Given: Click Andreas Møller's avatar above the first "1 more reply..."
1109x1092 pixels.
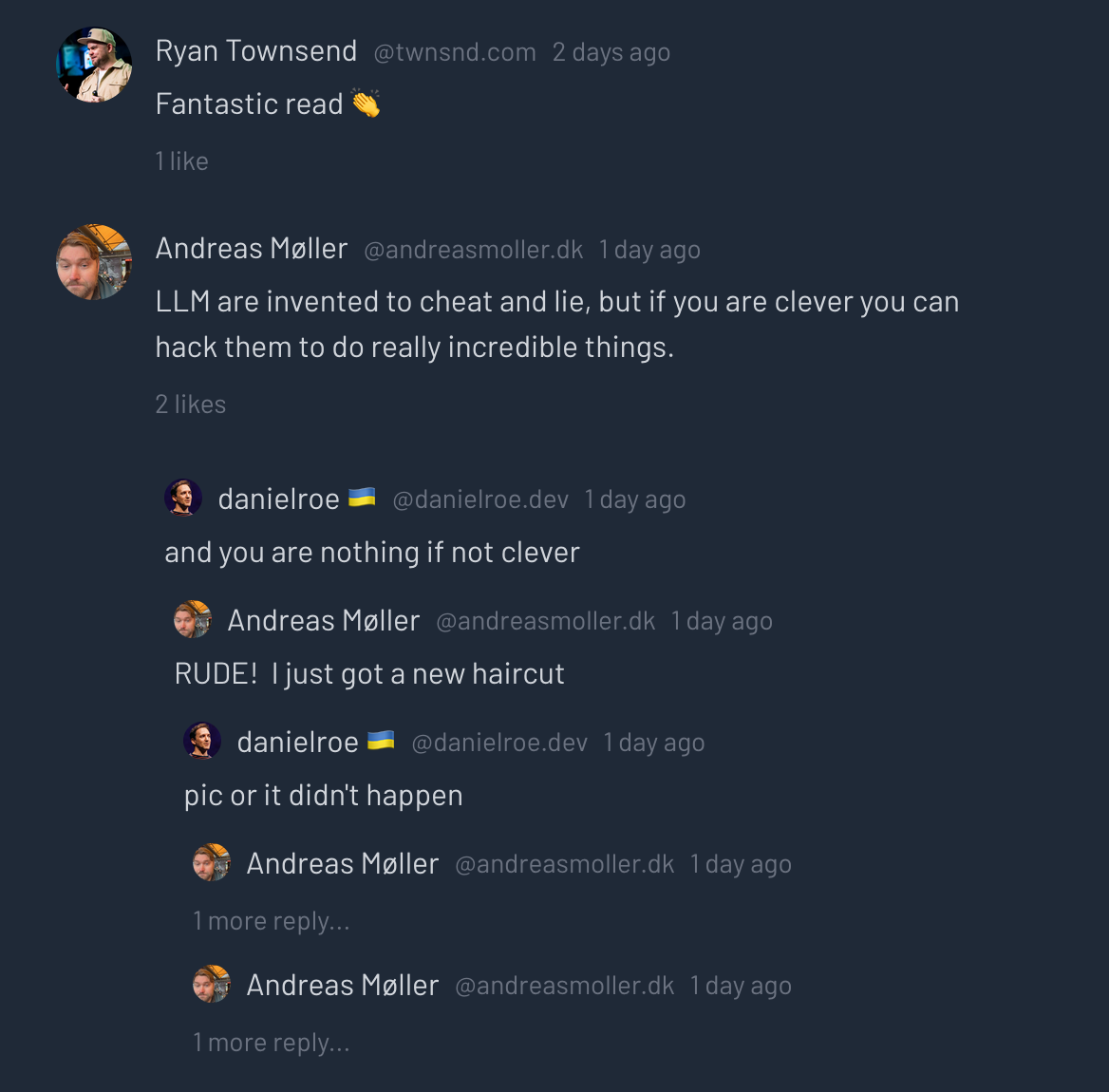Looking at the screenshot, I should click(212, 862).
